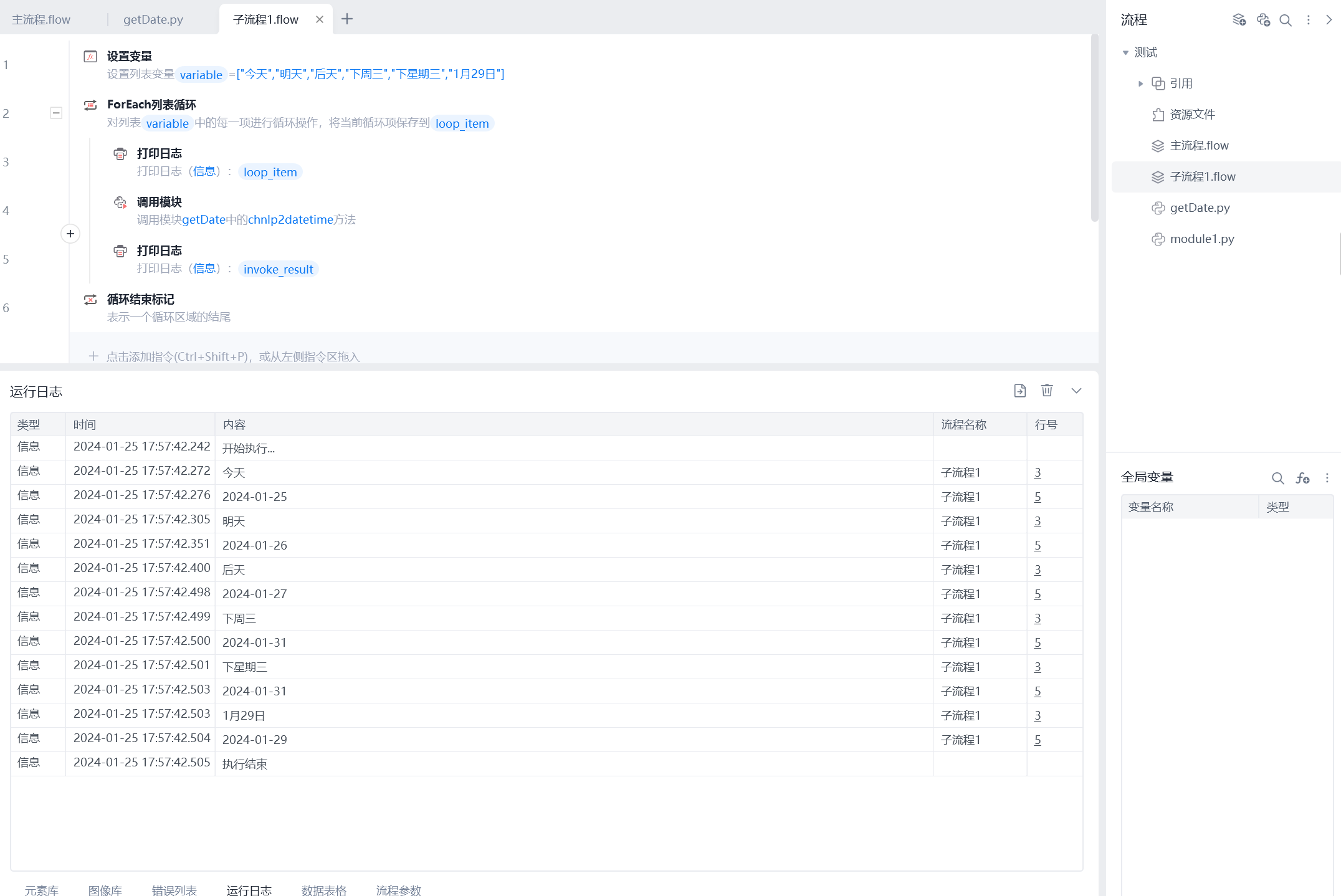Collapse the 运行日志 panel
1341x896 pixels.
pos(1076,391)
